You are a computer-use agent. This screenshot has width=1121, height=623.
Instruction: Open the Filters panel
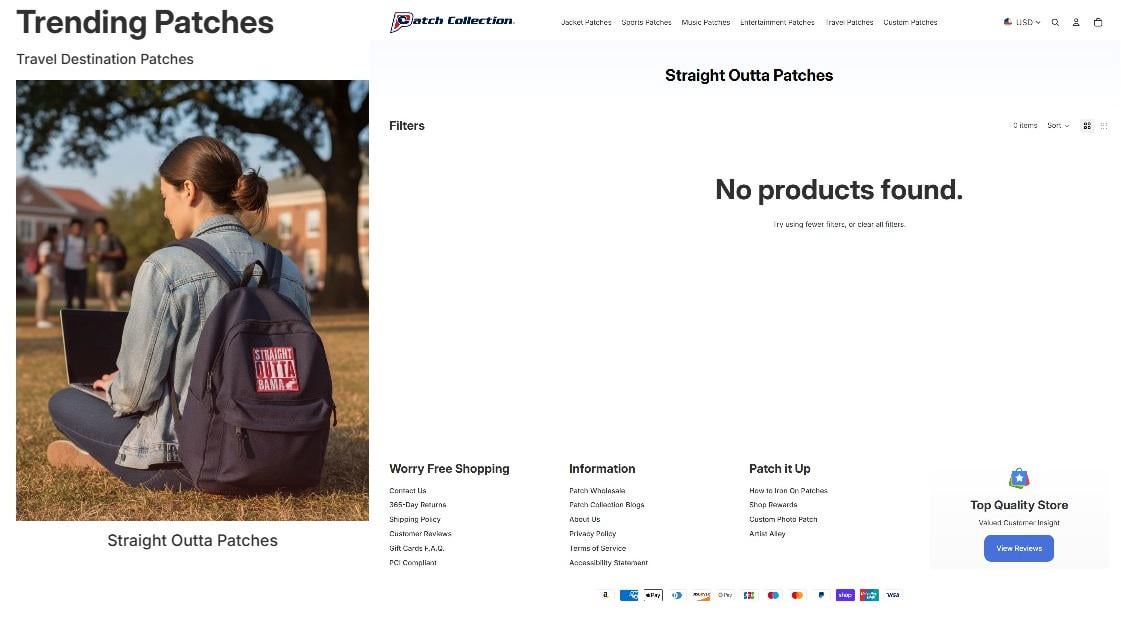click(407, 126)
